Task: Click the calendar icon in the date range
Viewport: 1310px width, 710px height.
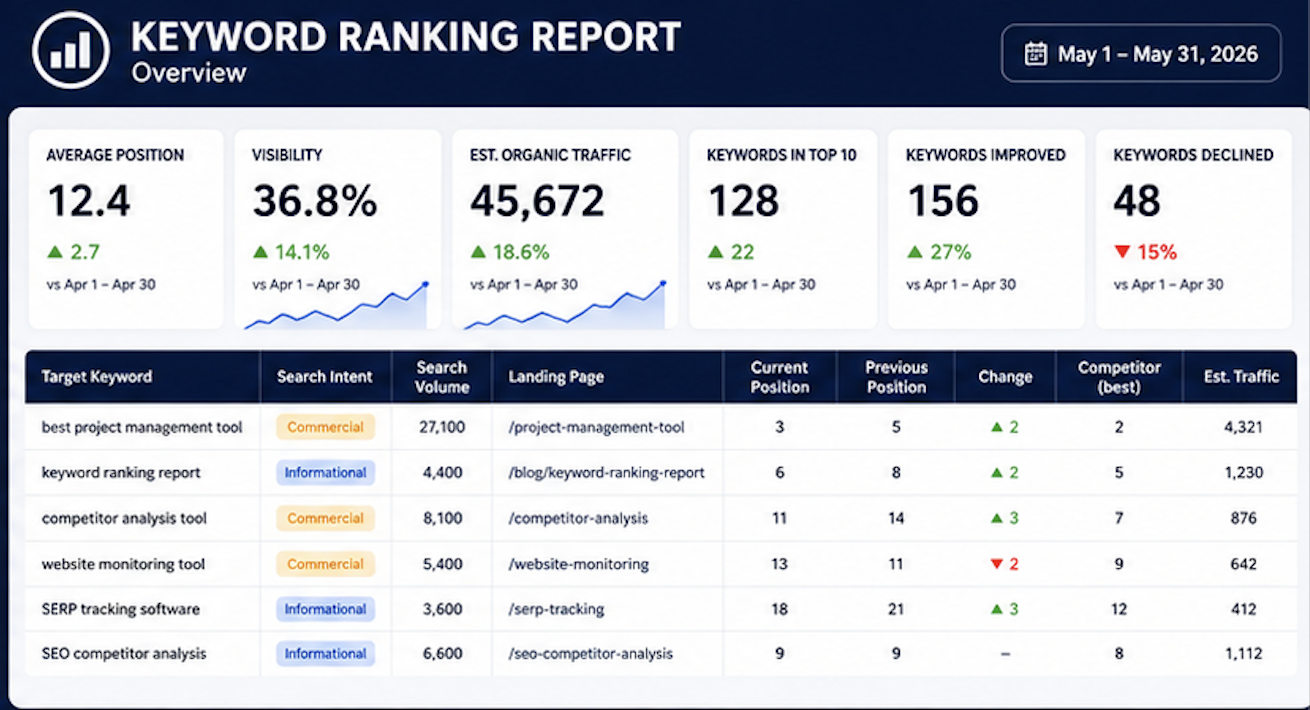Action: (x=1036, y=54)
